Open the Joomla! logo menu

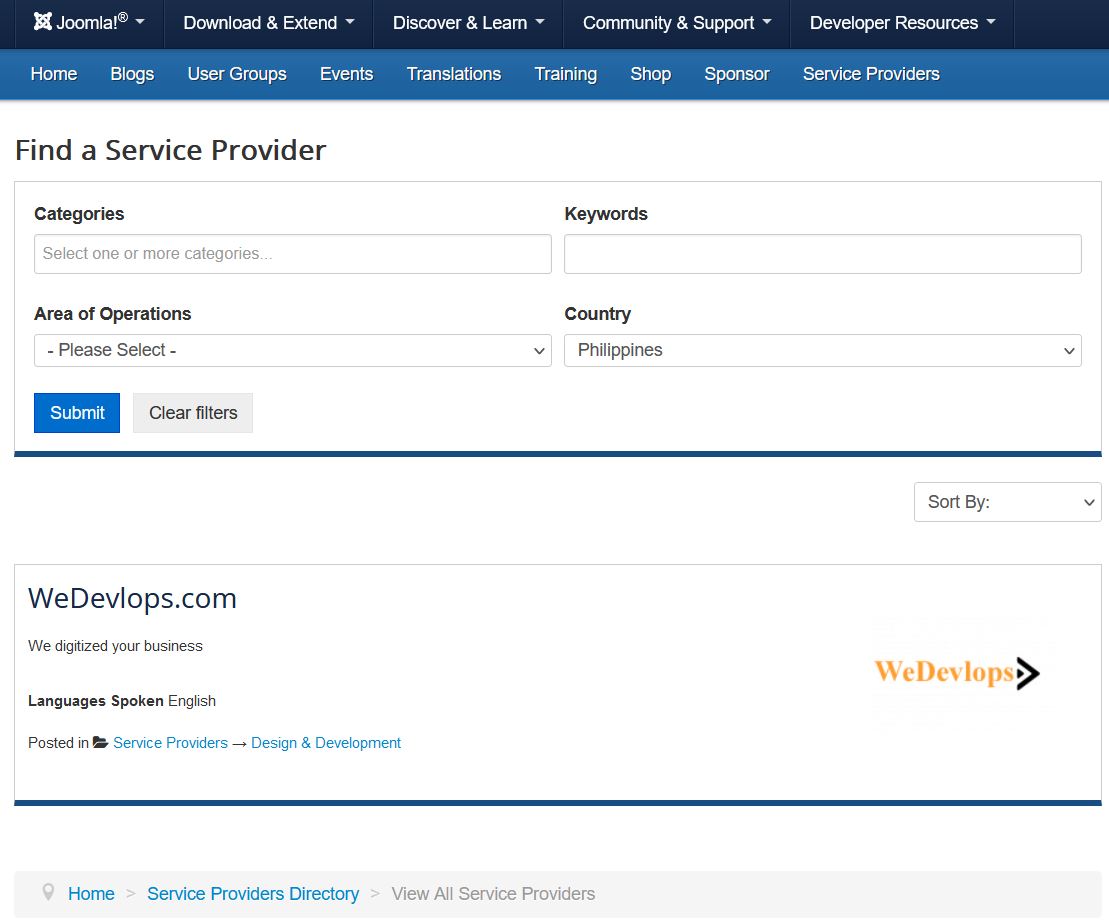pos(89,23)
